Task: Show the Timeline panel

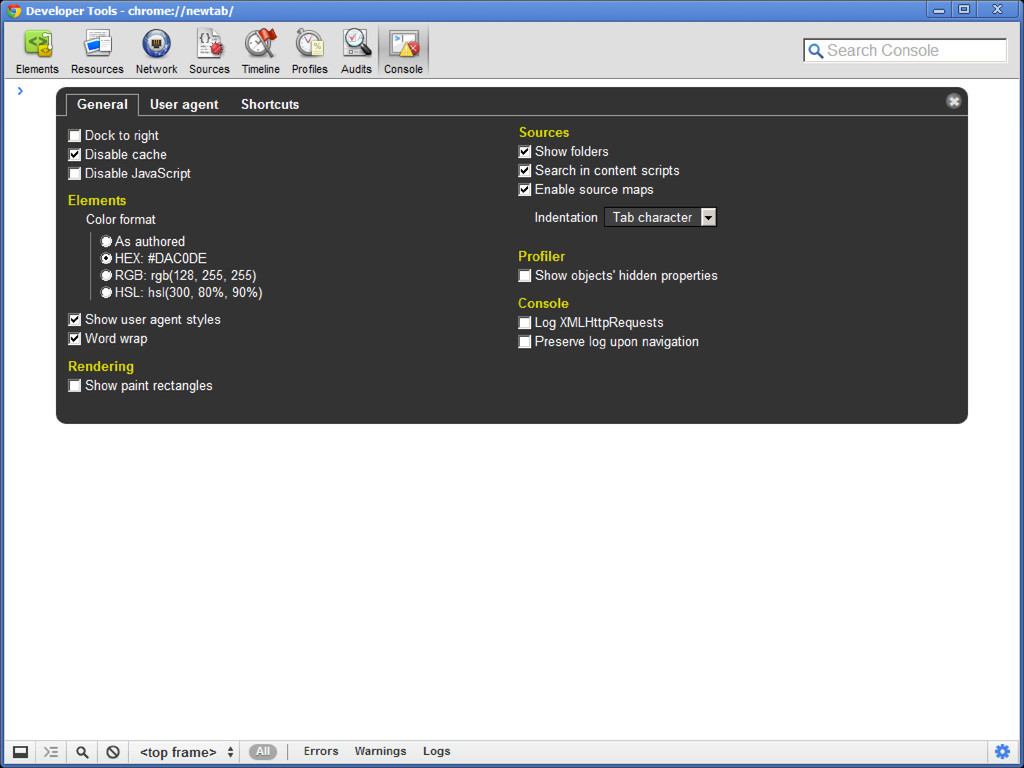Action: click(261, 52)
